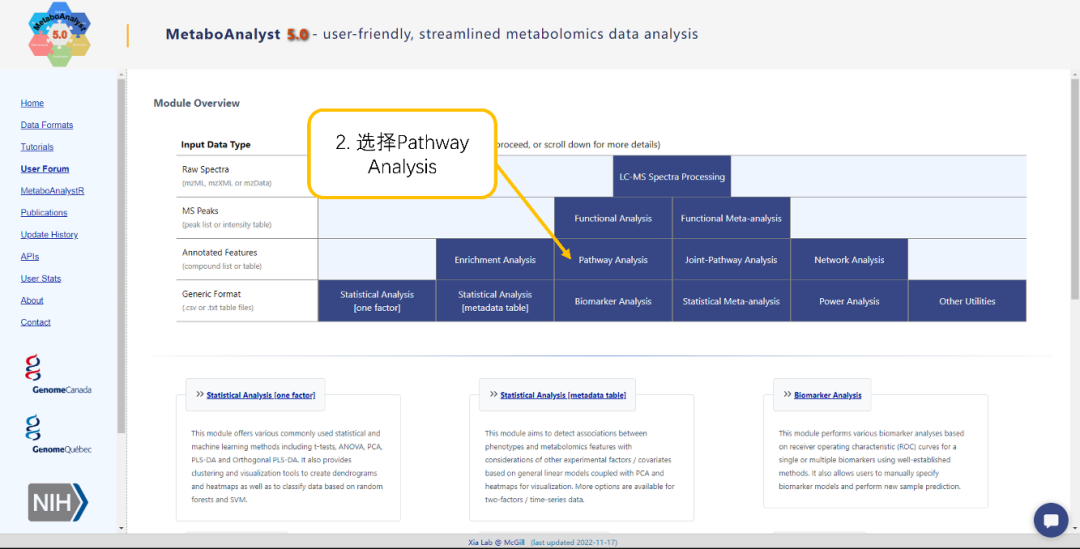Open the Data Formats sidebar link
This screenshot has height=549, width=1080.
(x=47, y=125)
